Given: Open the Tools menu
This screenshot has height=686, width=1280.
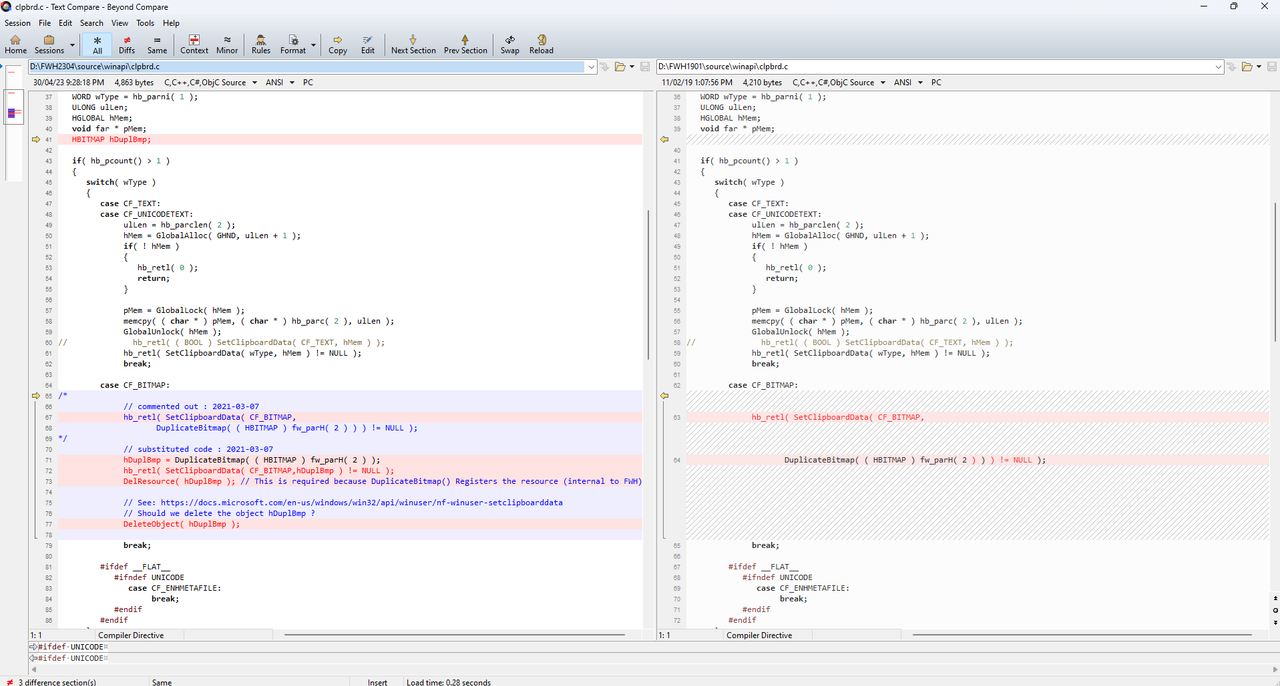Looking at the screenshot, I should (145, 22).
